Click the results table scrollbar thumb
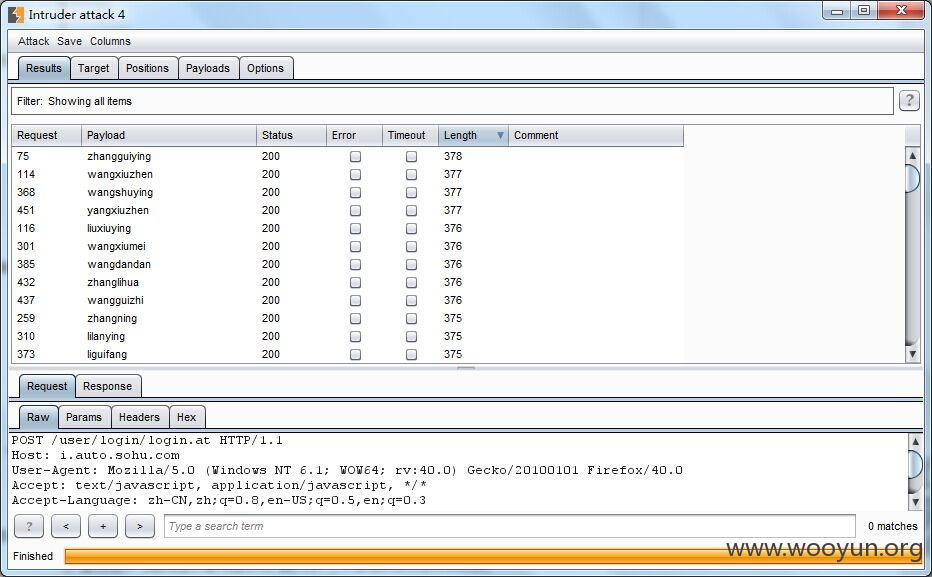The width and height of the screenshot is (932, 577). tap(912, 178)
